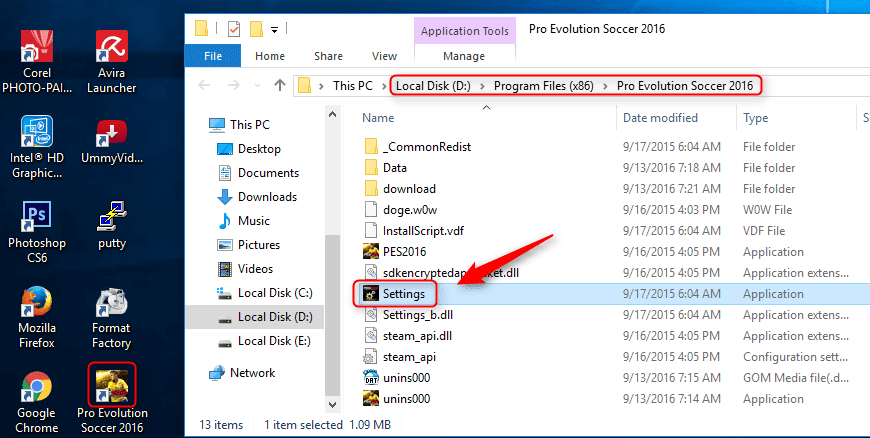Open the File ribbon tab

coord(213,56)
